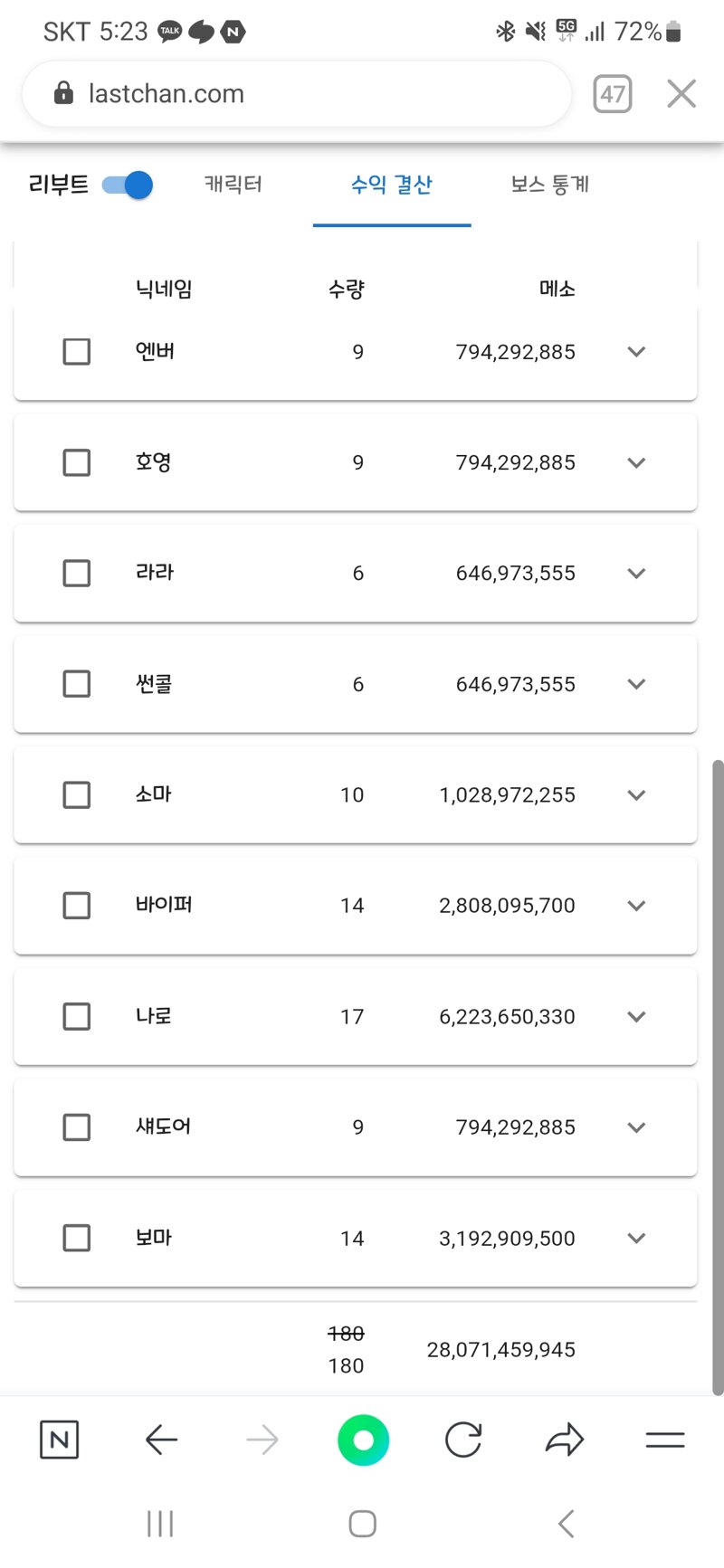Screen dimensions: 724x1568
Task: Go back using the browser back arrow
Action: coord(161,1440)
